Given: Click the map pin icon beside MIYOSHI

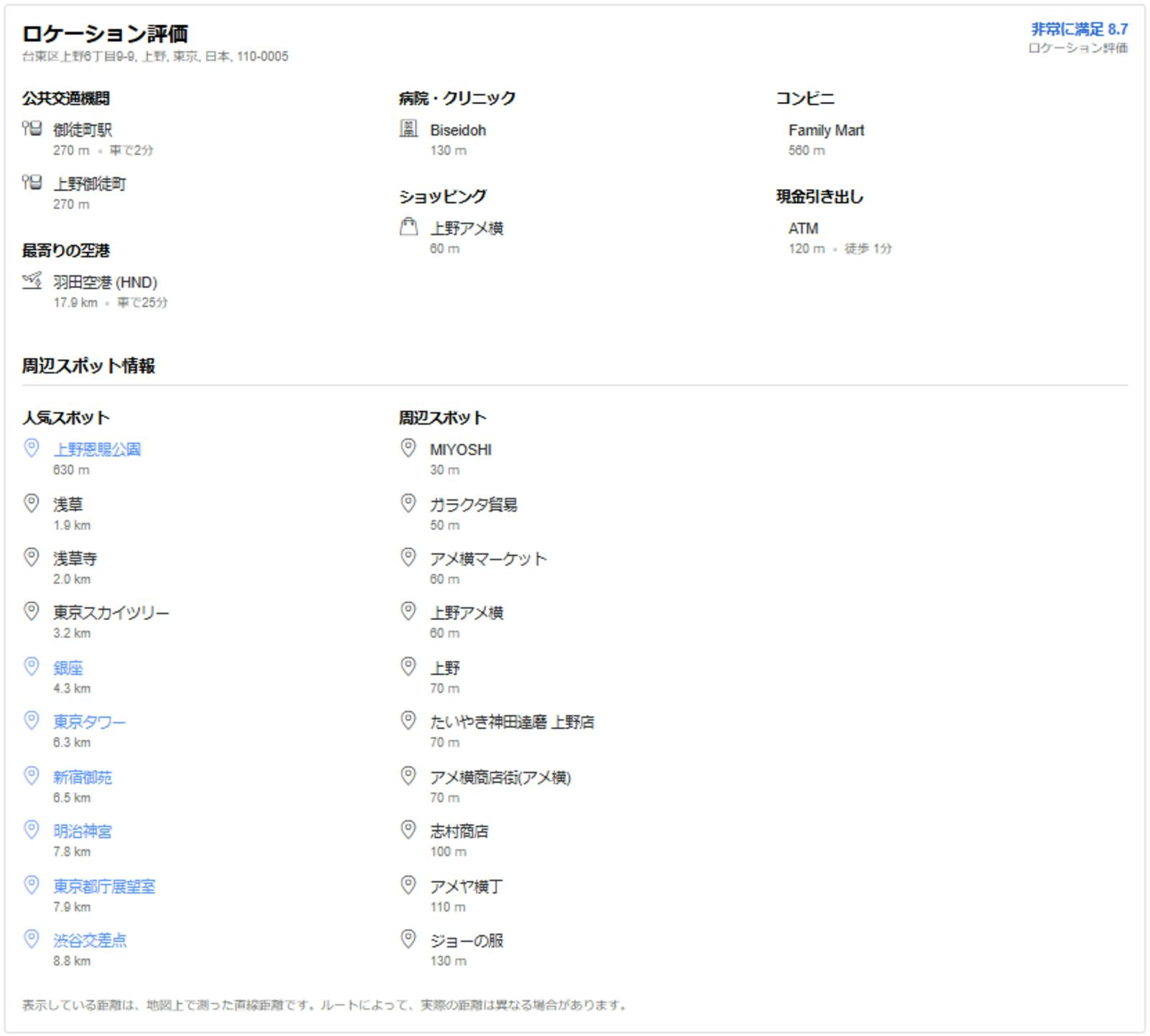Looking at the screenshot, I should point(408,448).
